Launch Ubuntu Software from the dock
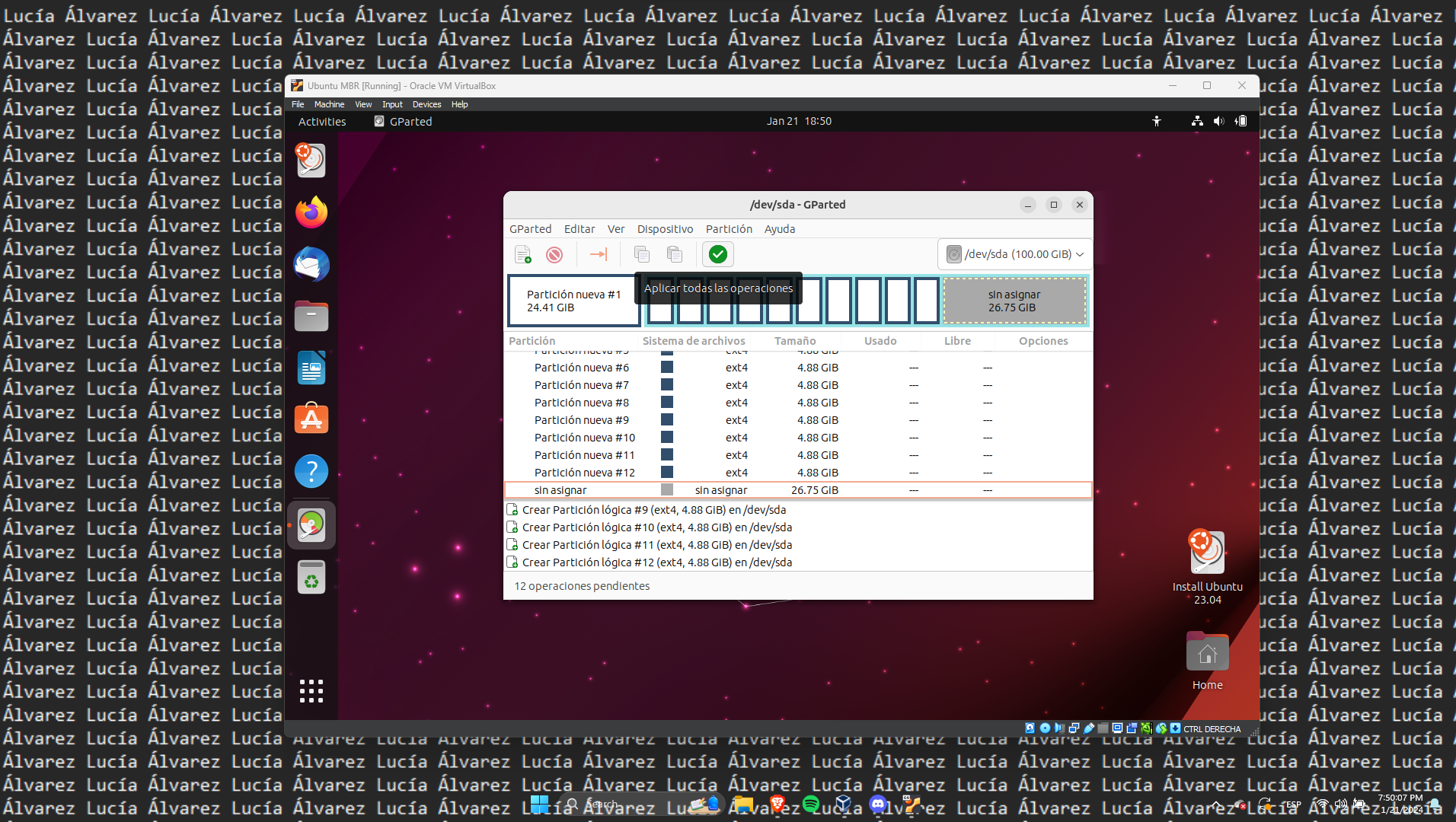 [x=311, y=419]
